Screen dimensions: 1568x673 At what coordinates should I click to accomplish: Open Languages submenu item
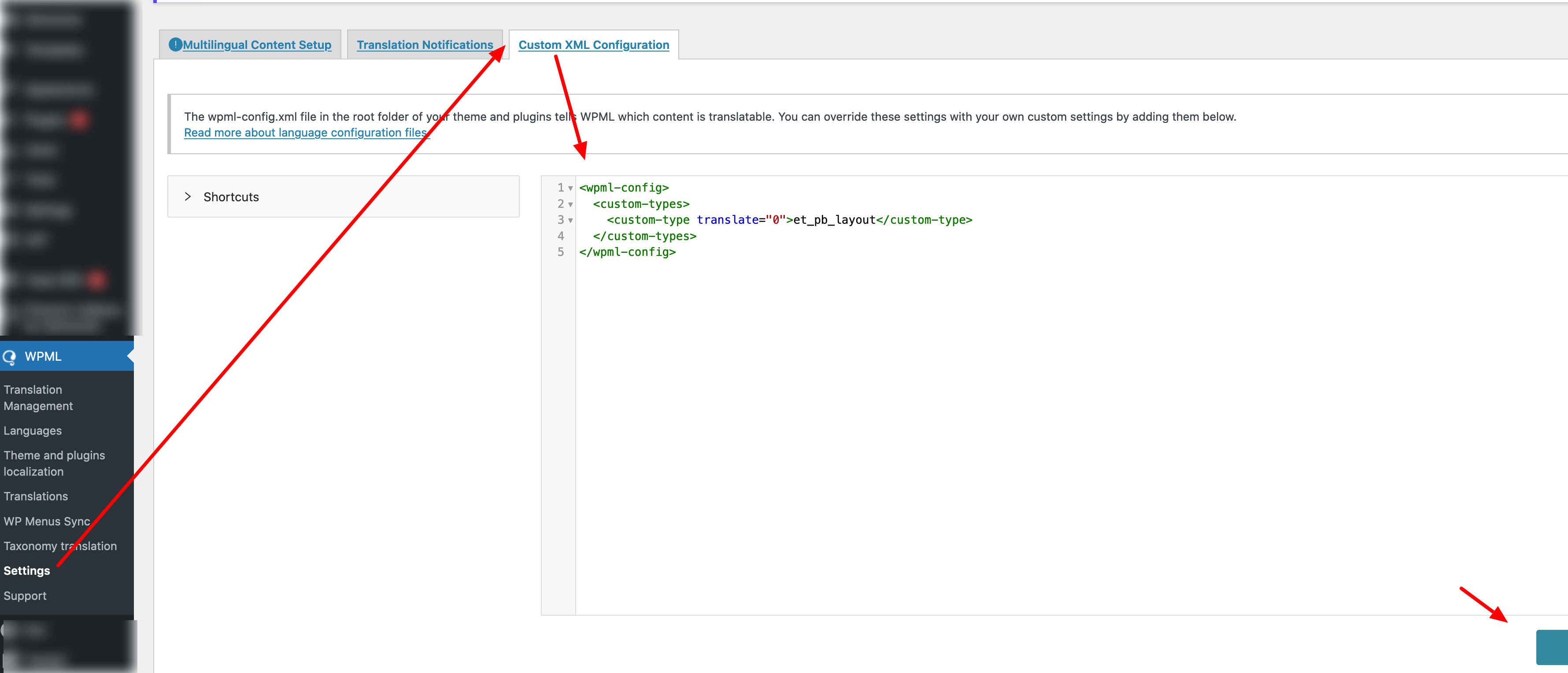(33, 431)
